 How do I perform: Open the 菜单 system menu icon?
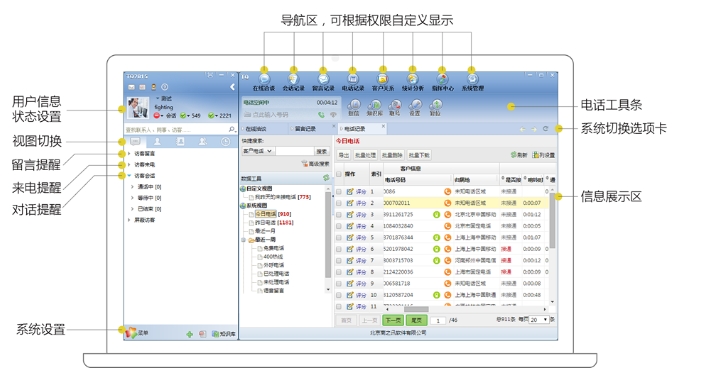click(x=131, y=333)
